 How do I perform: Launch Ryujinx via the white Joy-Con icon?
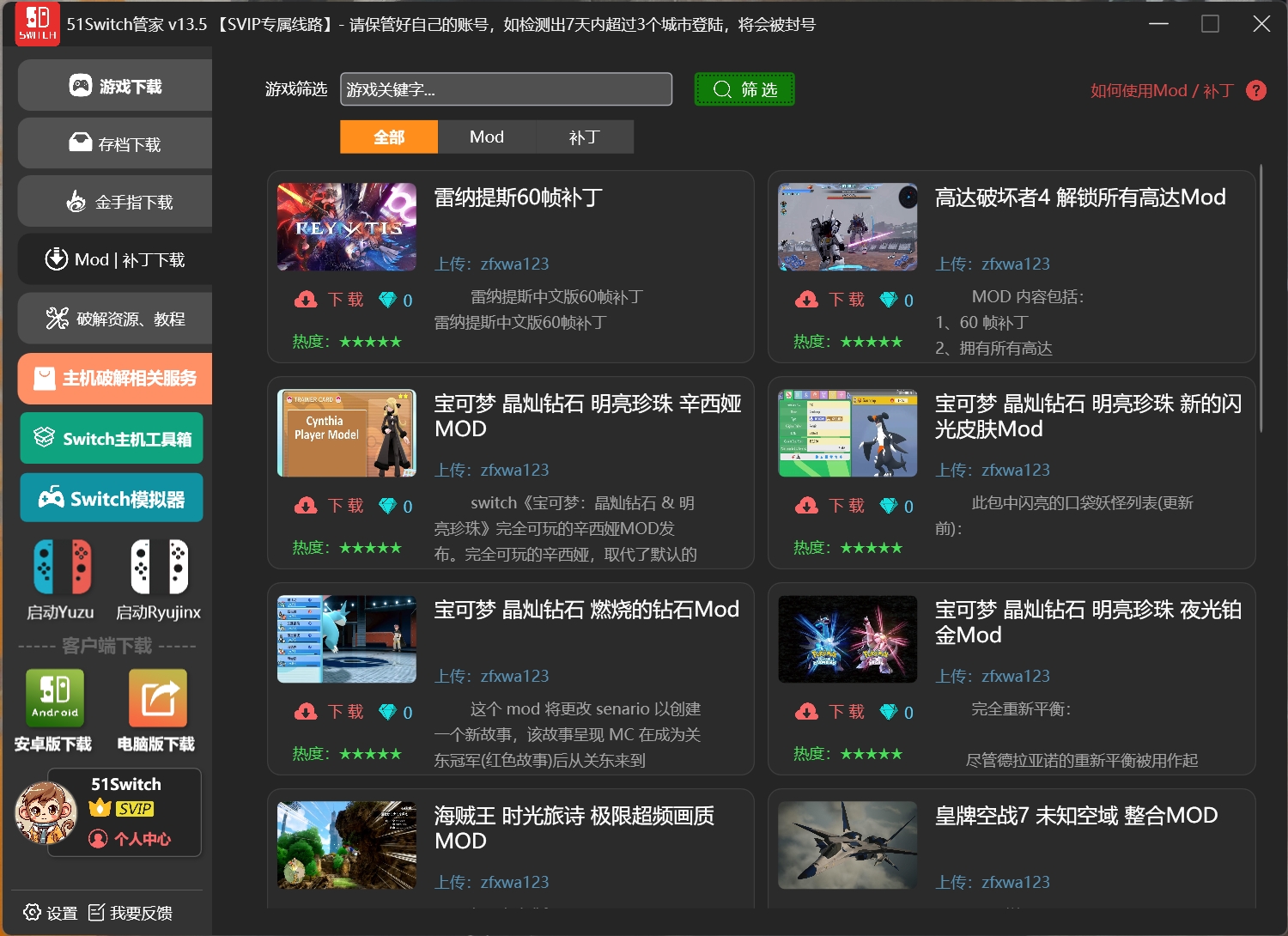[x=160, y=567]
